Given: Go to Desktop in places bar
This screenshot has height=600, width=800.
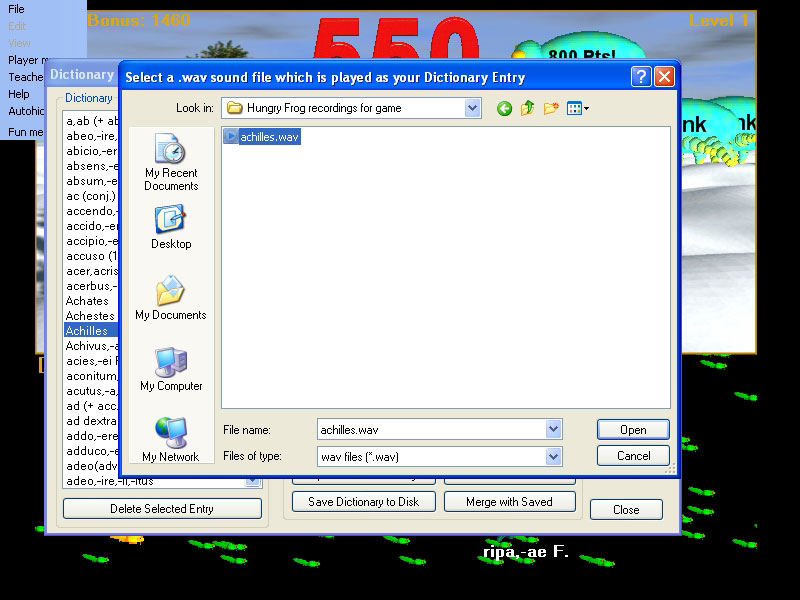Looking at the screenshot, I should pyautogui.click(x=171, y=227).
